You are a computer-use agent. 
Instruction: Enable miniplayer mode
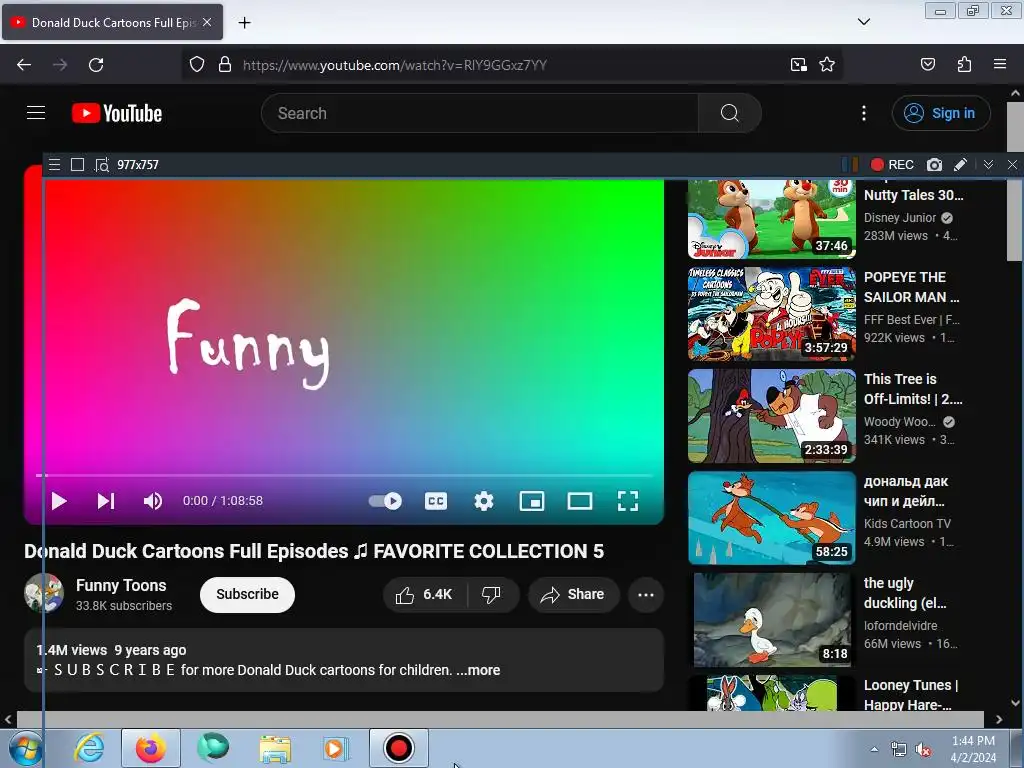(x=532, y=501)
